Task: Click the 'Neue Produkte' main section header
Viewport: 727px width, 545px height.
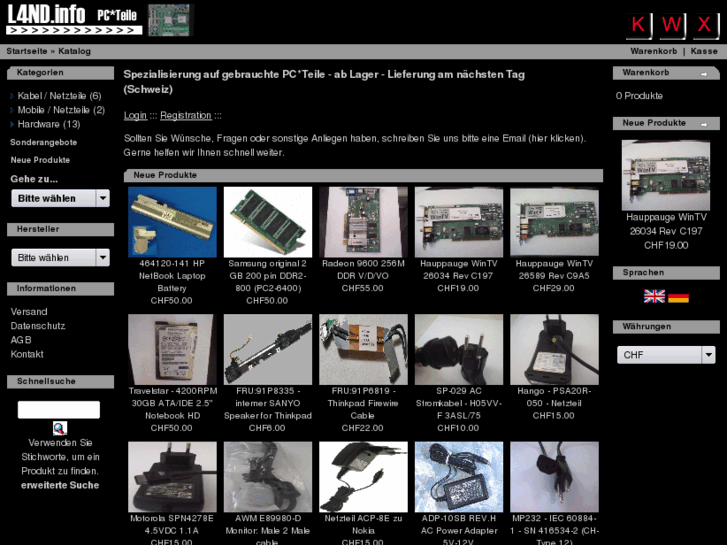Action: click(364, 175)
